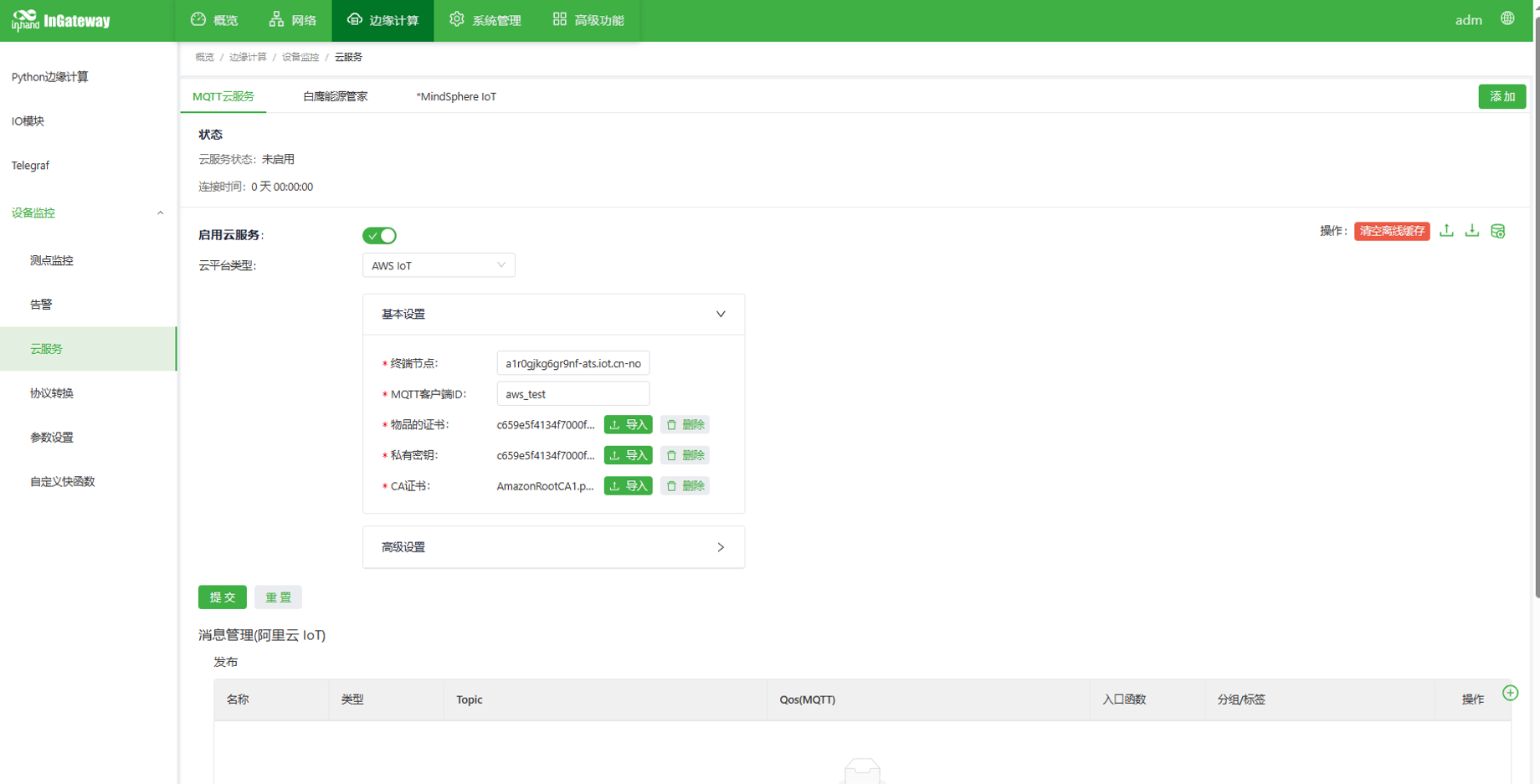Viewport: 1540px width, 784px height.
Task: Click the 类型 column header
Action: click(386, 699)
